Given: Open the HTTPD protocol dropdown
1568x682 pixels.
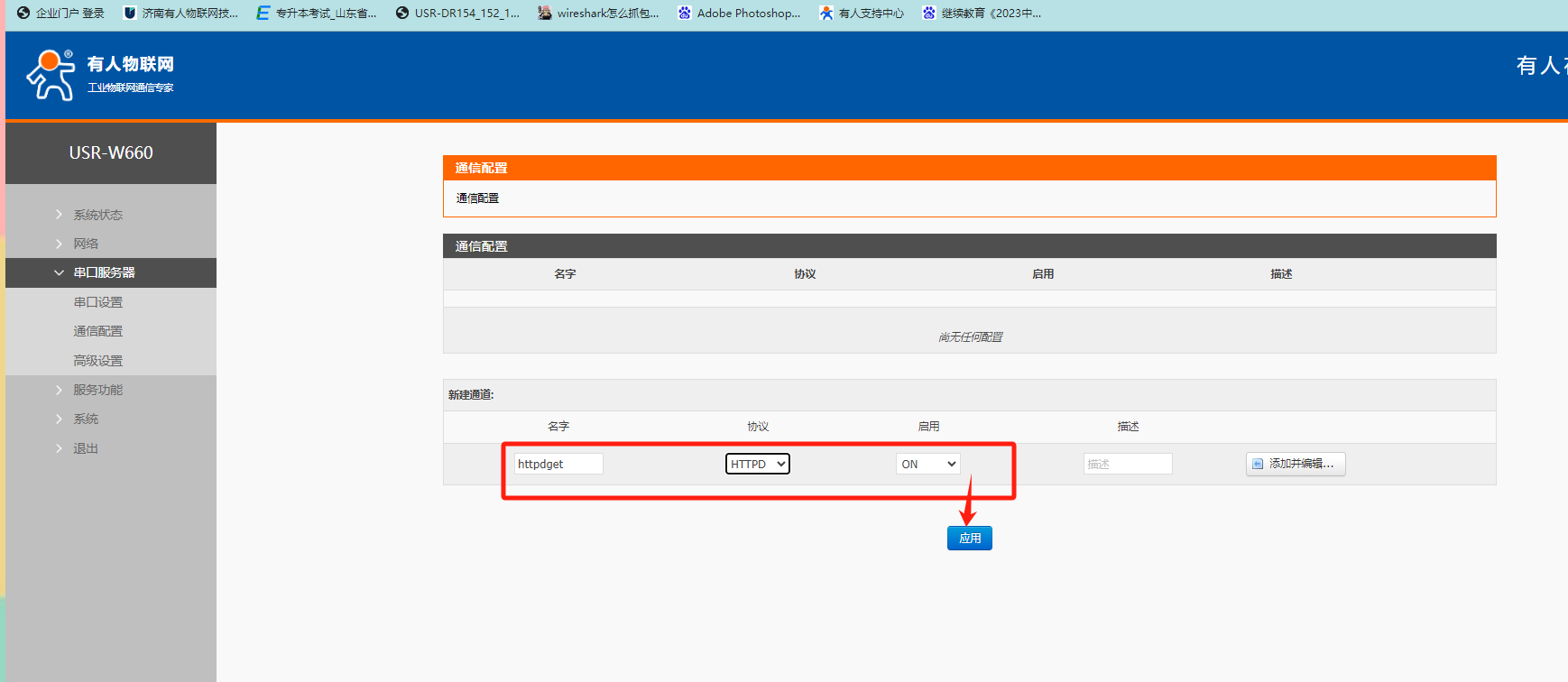Looking at the screenshot, I should coord(757,464).
